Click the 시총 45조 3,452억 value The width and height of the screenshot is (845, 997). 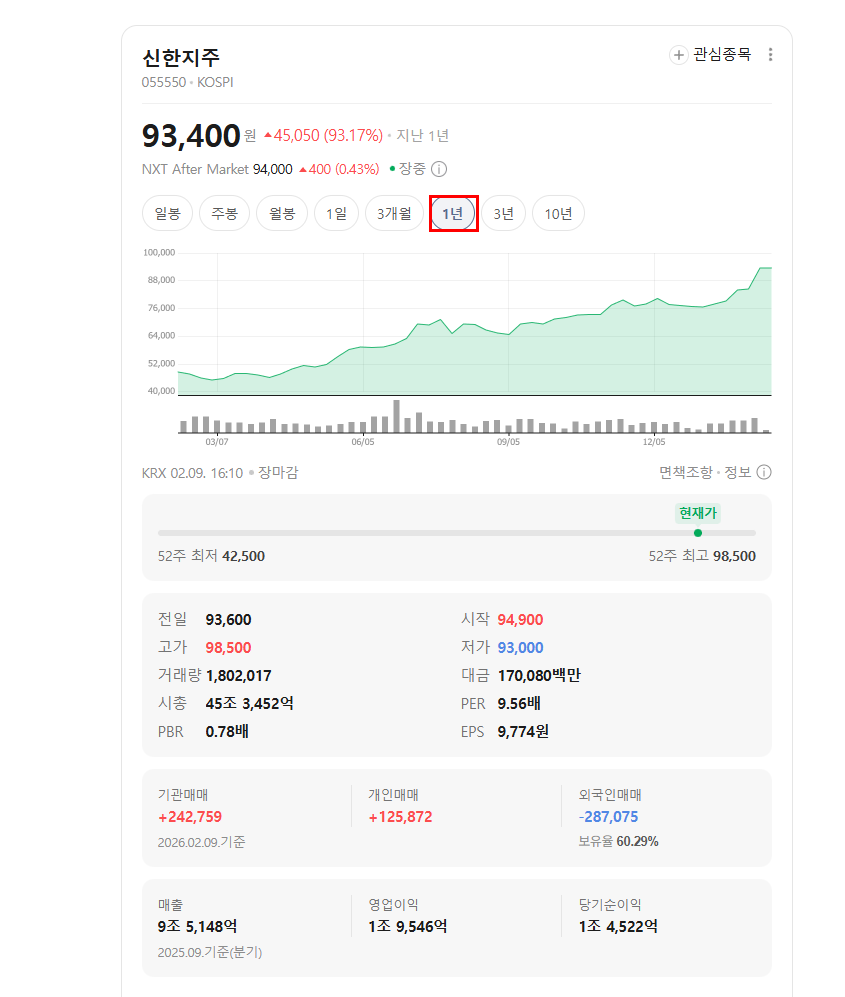click(x=249, y=704)
